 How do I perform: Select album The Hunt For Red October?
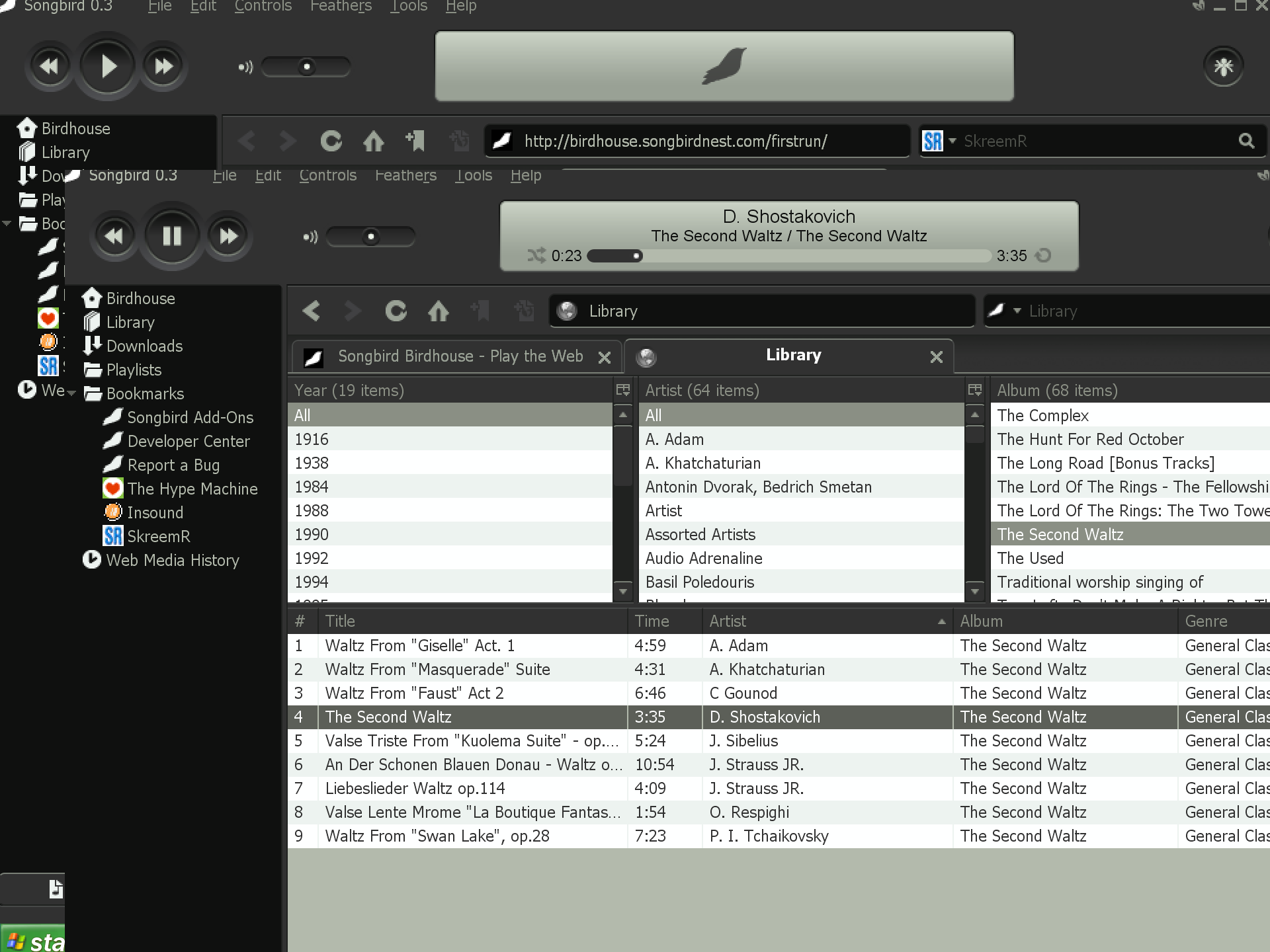tap(1130, 439)
